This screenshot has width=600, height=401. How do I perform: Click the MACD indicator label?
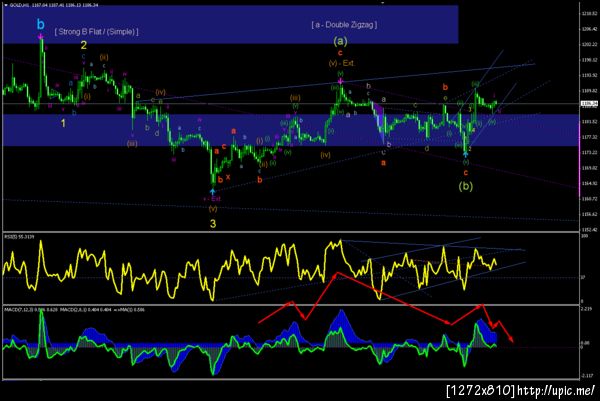coord(75,309)
